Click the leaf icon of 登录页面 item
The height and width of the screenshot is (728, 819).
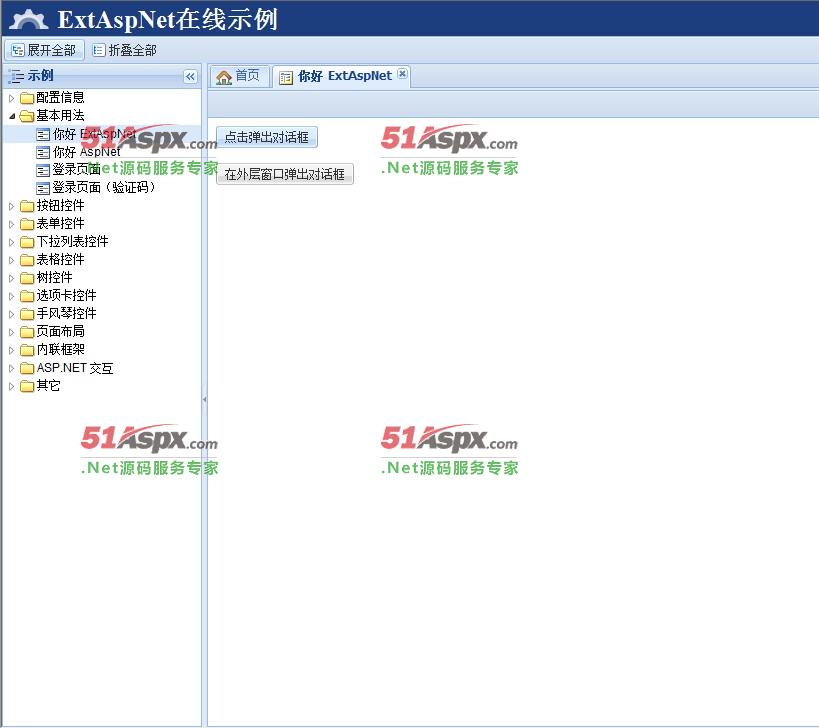coord(43,170)
